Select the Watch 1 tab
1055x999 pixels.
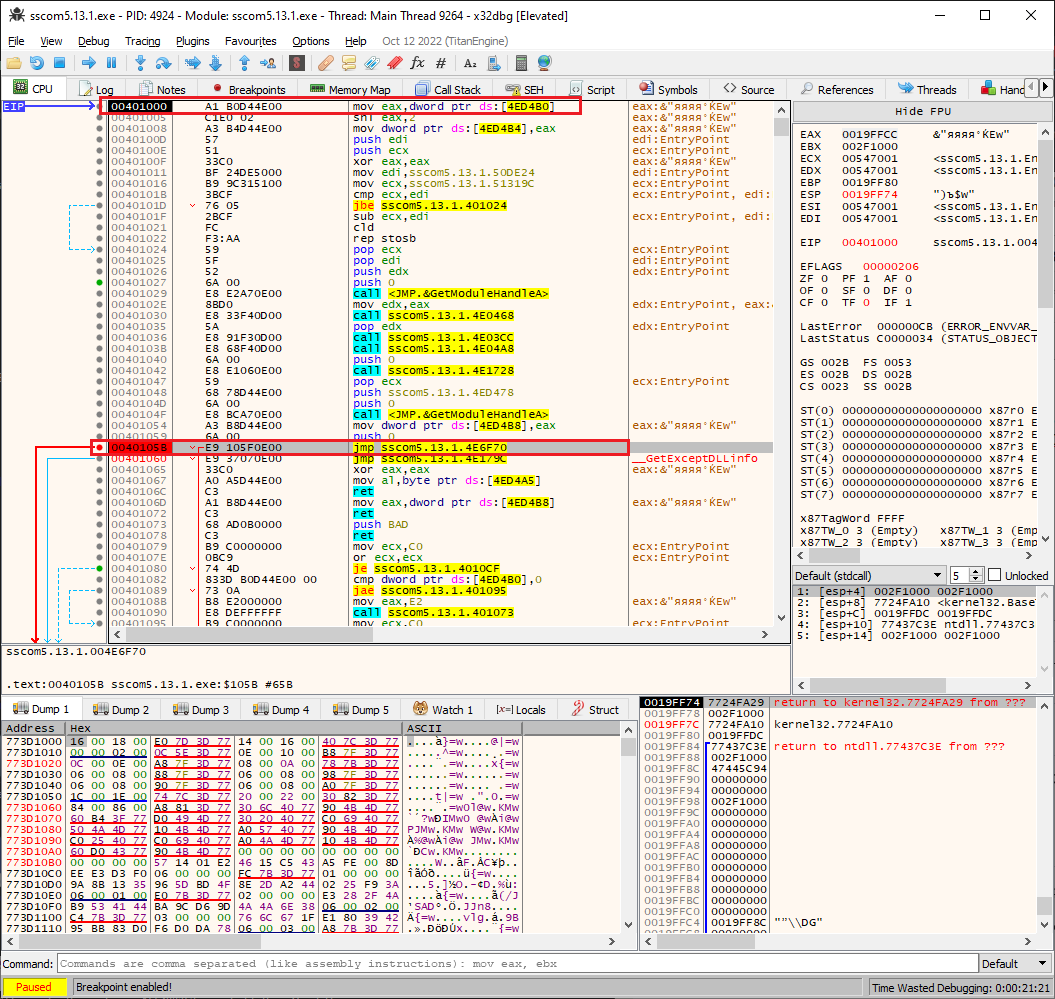click(x=443, y=710)
